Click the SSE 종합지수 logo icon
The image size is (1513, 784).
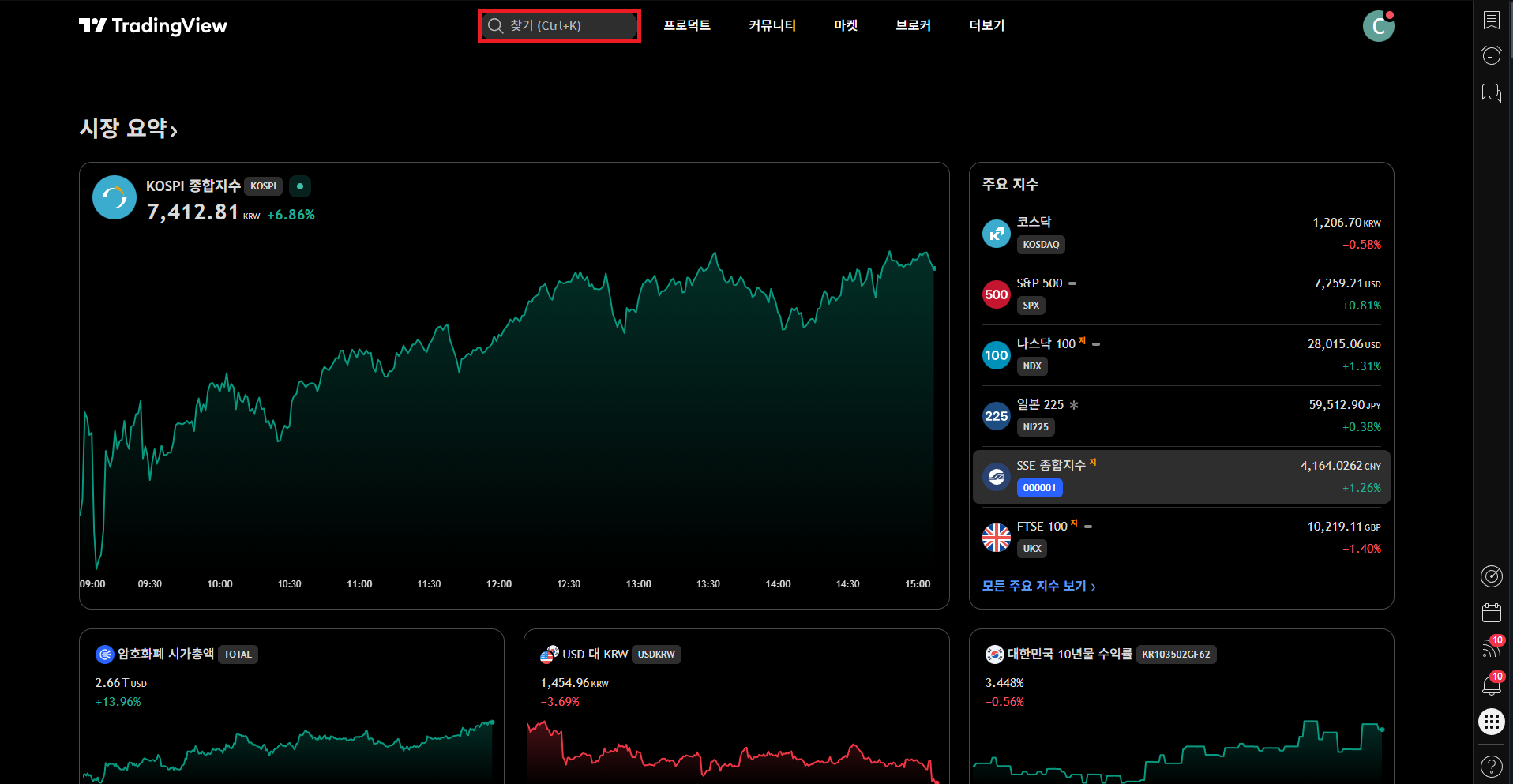click(997, 477)
